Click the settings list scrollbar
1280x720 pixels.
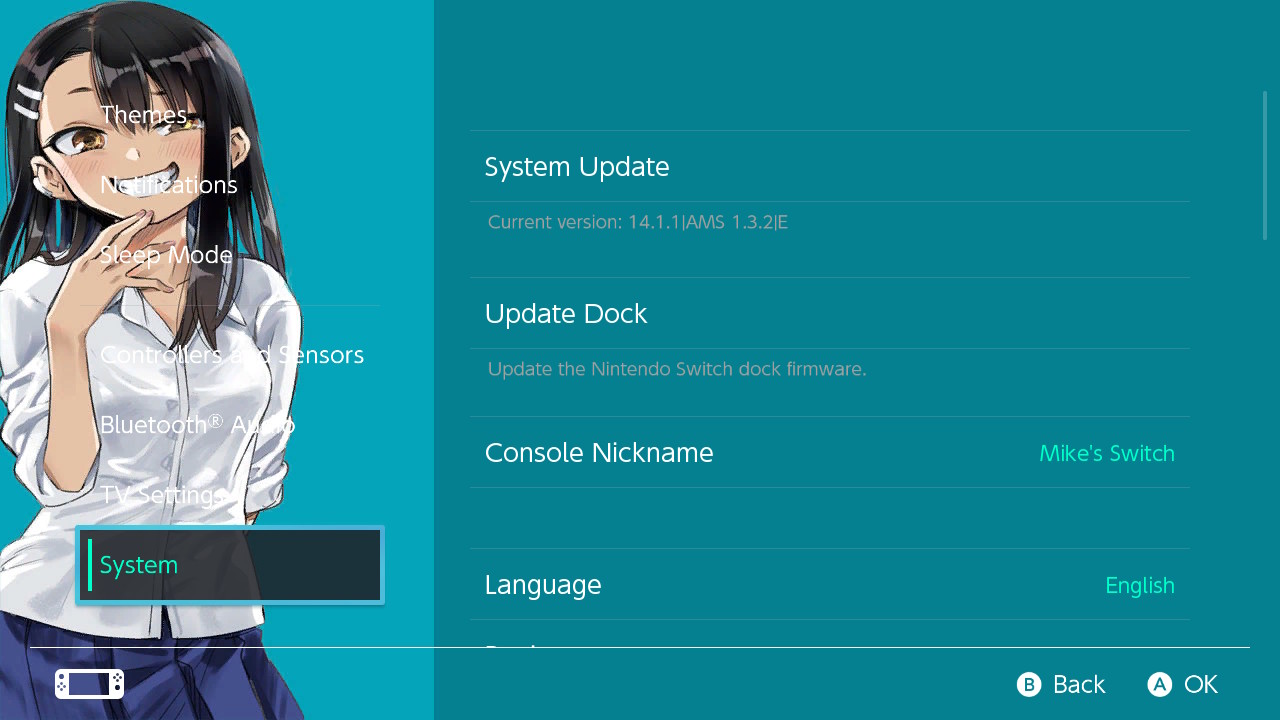(x=1265, y=166)
